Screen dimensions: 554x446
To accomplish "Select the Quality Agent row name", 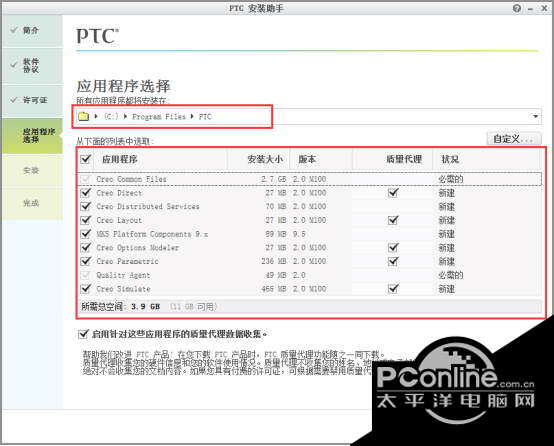I will tap(123, 275).
